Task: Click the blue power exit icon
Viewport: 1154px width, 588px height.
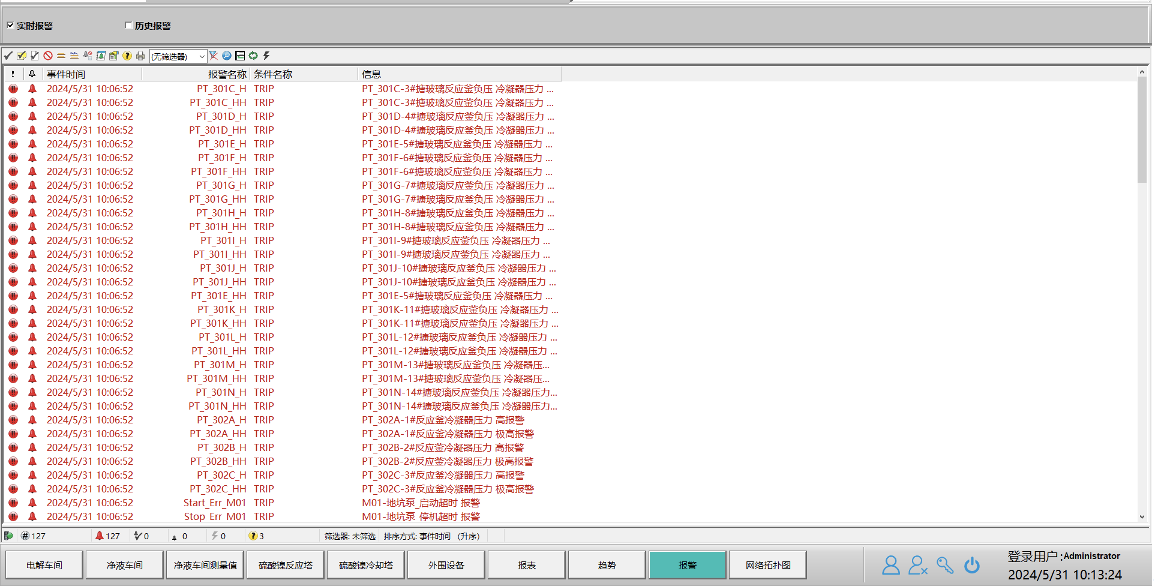Action: pyautogui.click(x=971, y=565)
